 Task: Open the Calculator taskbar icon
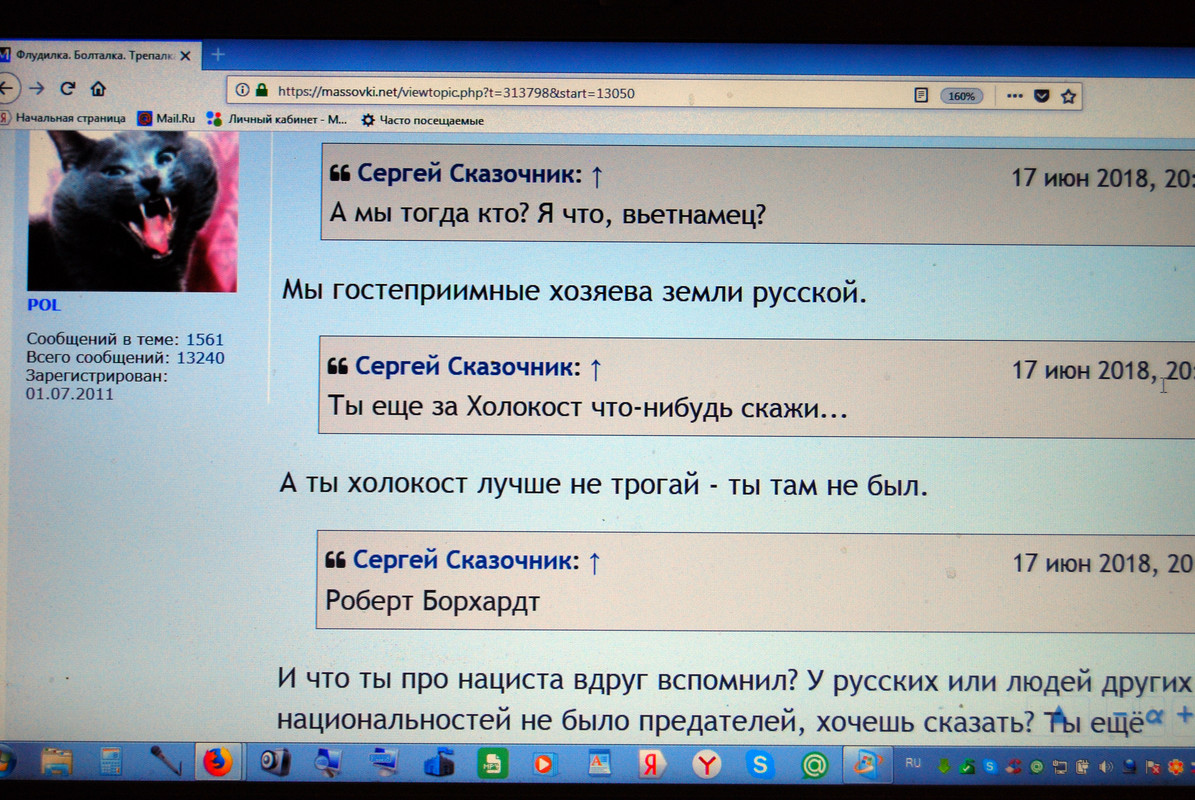coord(111,762)
